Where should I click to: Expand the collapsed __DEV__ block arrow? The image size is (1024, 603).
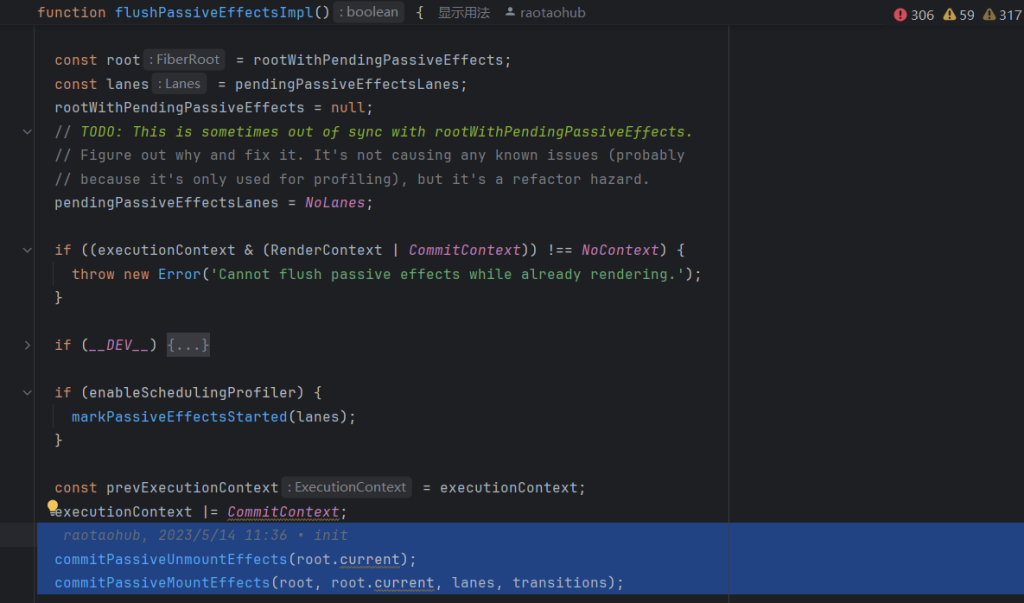coord(27,345)
